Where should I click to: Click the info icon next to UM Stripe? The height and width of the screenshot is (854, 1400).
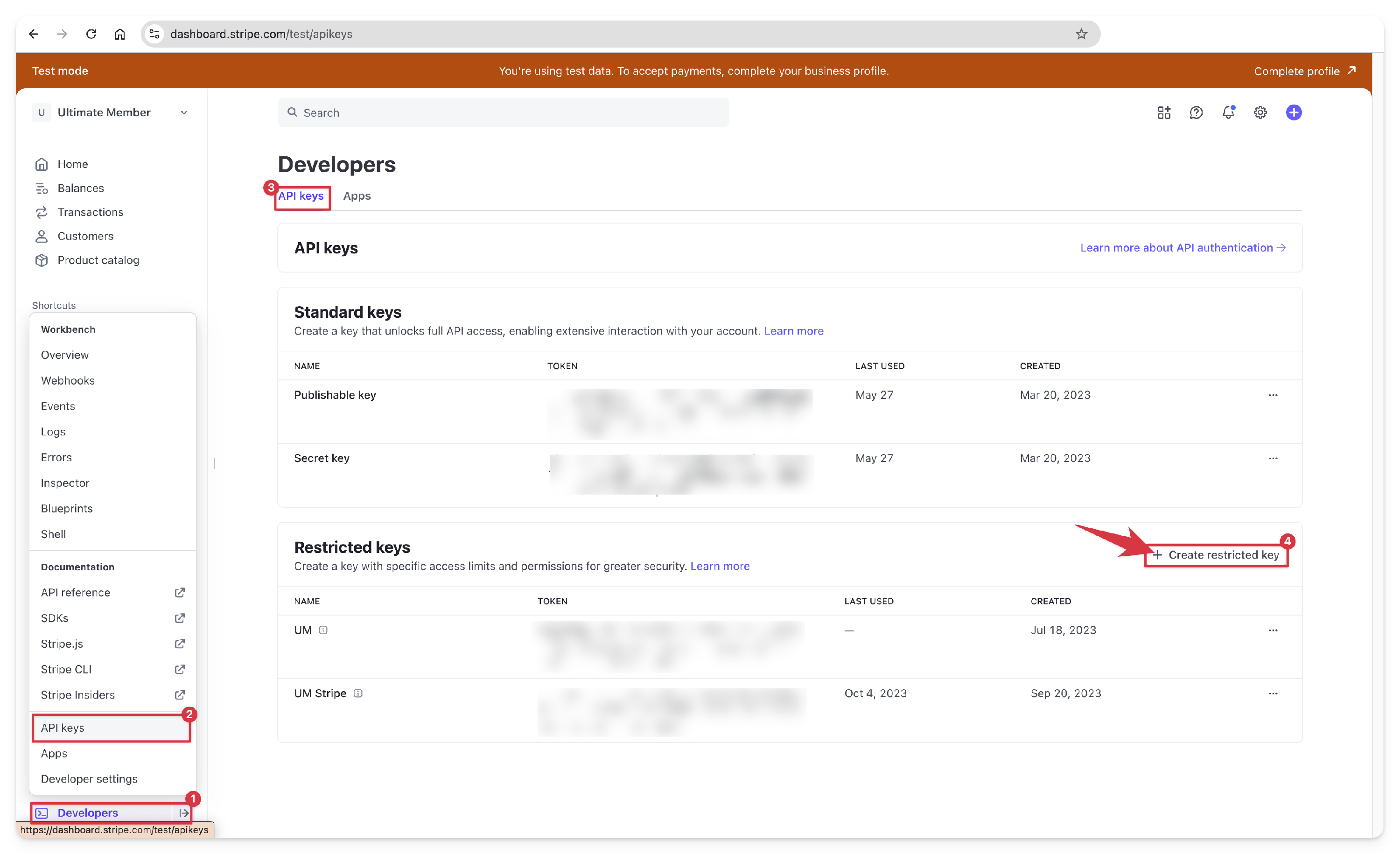click(x=358, y=693)
